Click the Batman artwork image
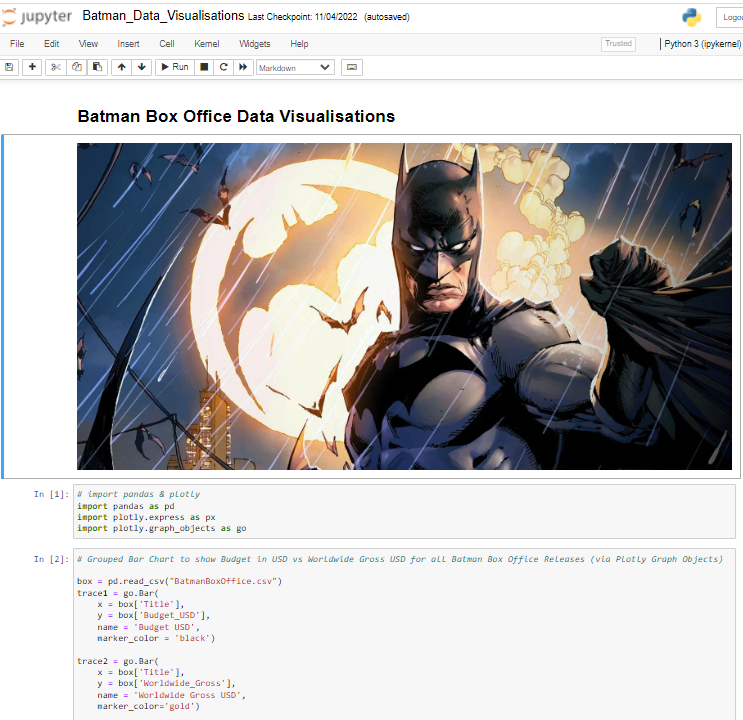Image resolution: width=743 pixels, height=720 pixels. pos(404,306)
